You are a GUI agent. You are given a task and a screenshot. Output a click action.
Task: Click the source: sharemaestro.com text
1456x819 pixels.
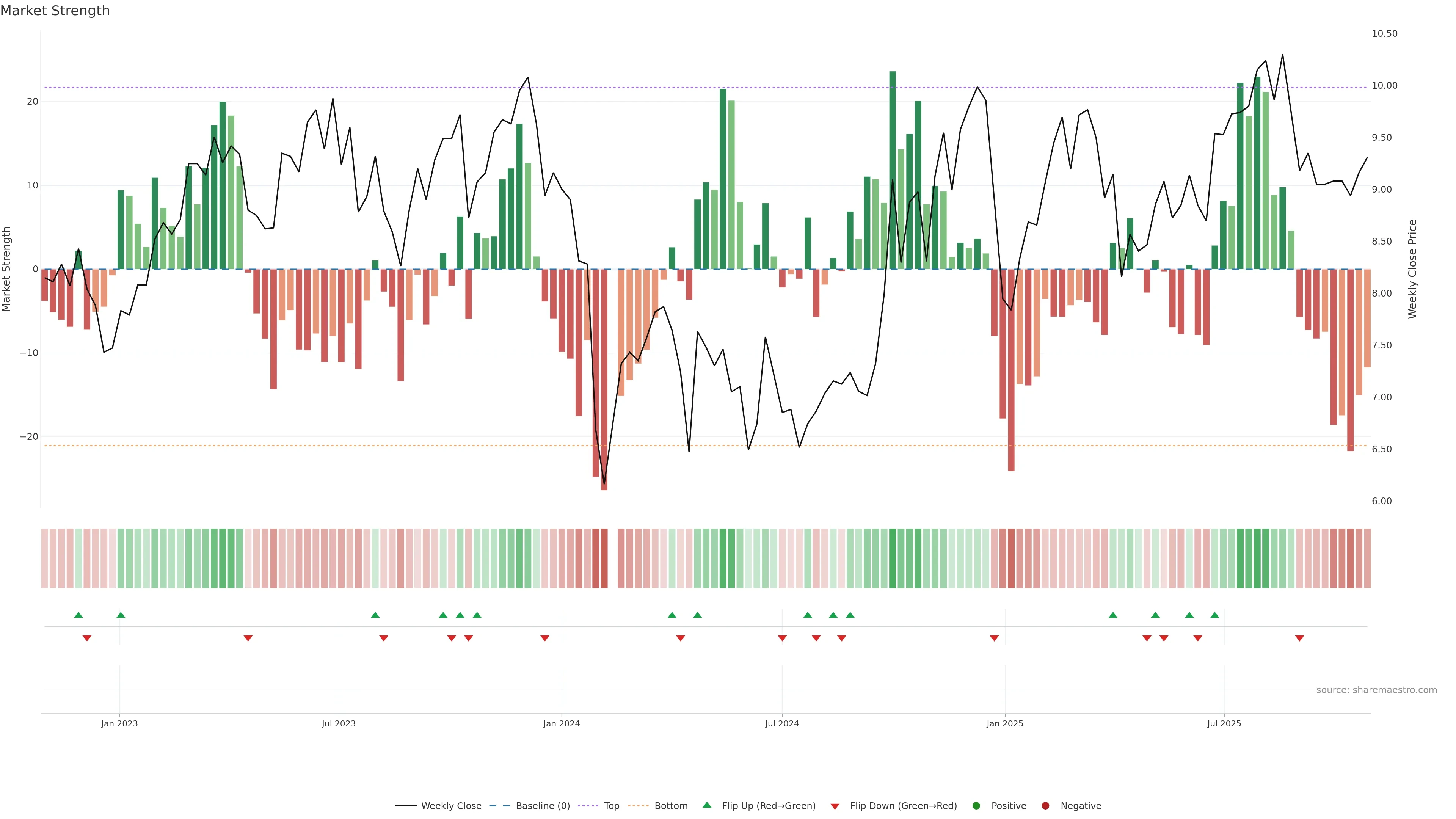click(x=1376, y=690)
